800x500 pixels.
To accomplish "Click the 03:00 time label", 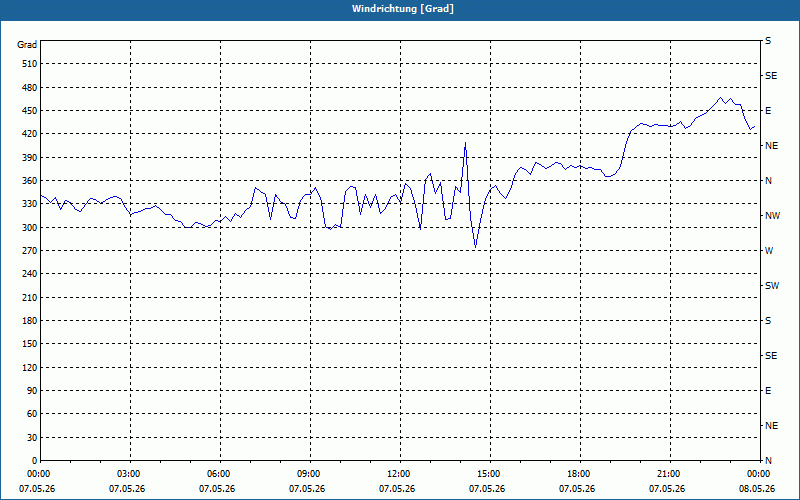I will pyautogui.click(x=131, y=474).
